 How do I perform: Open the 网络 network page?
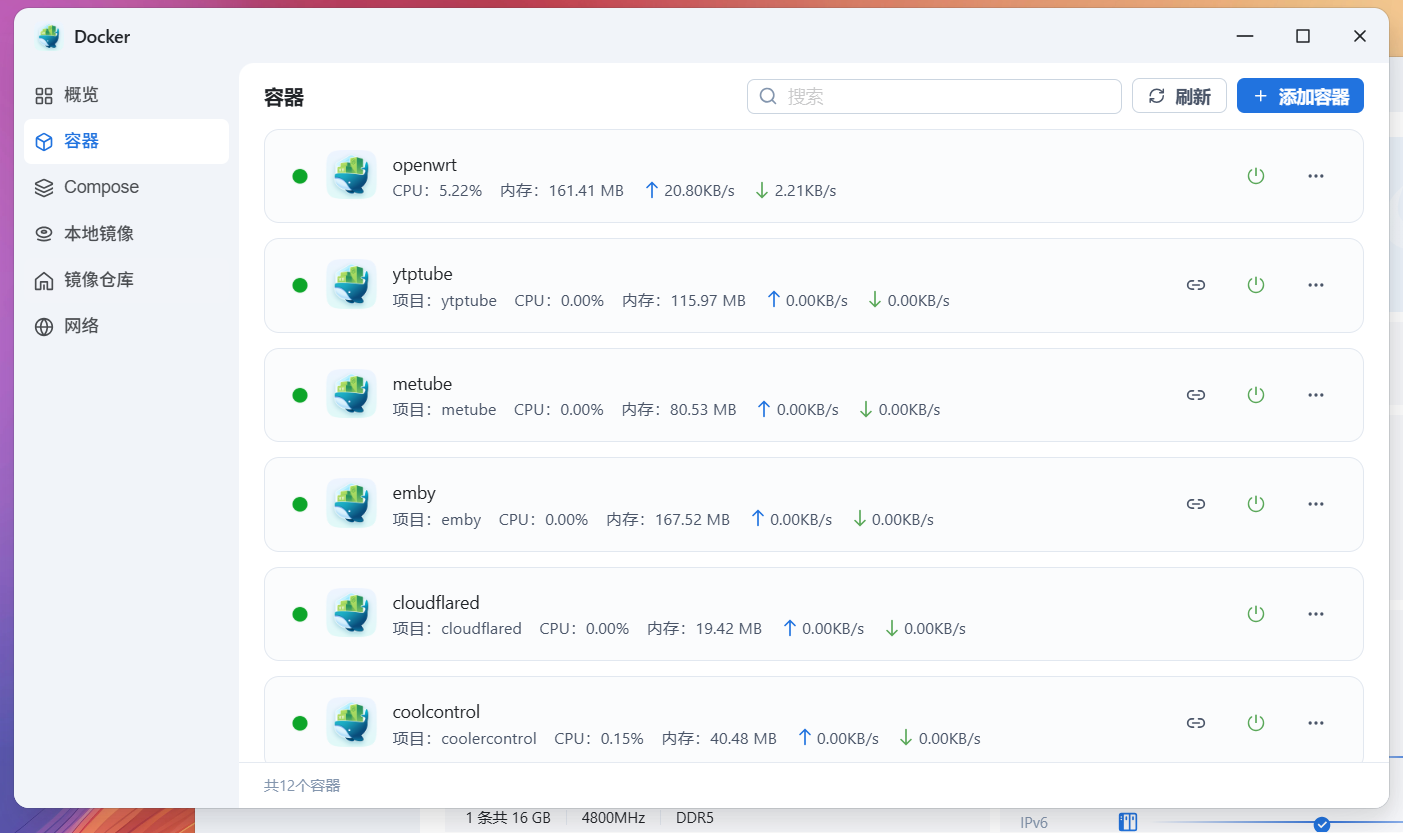[x=126, y=326]
